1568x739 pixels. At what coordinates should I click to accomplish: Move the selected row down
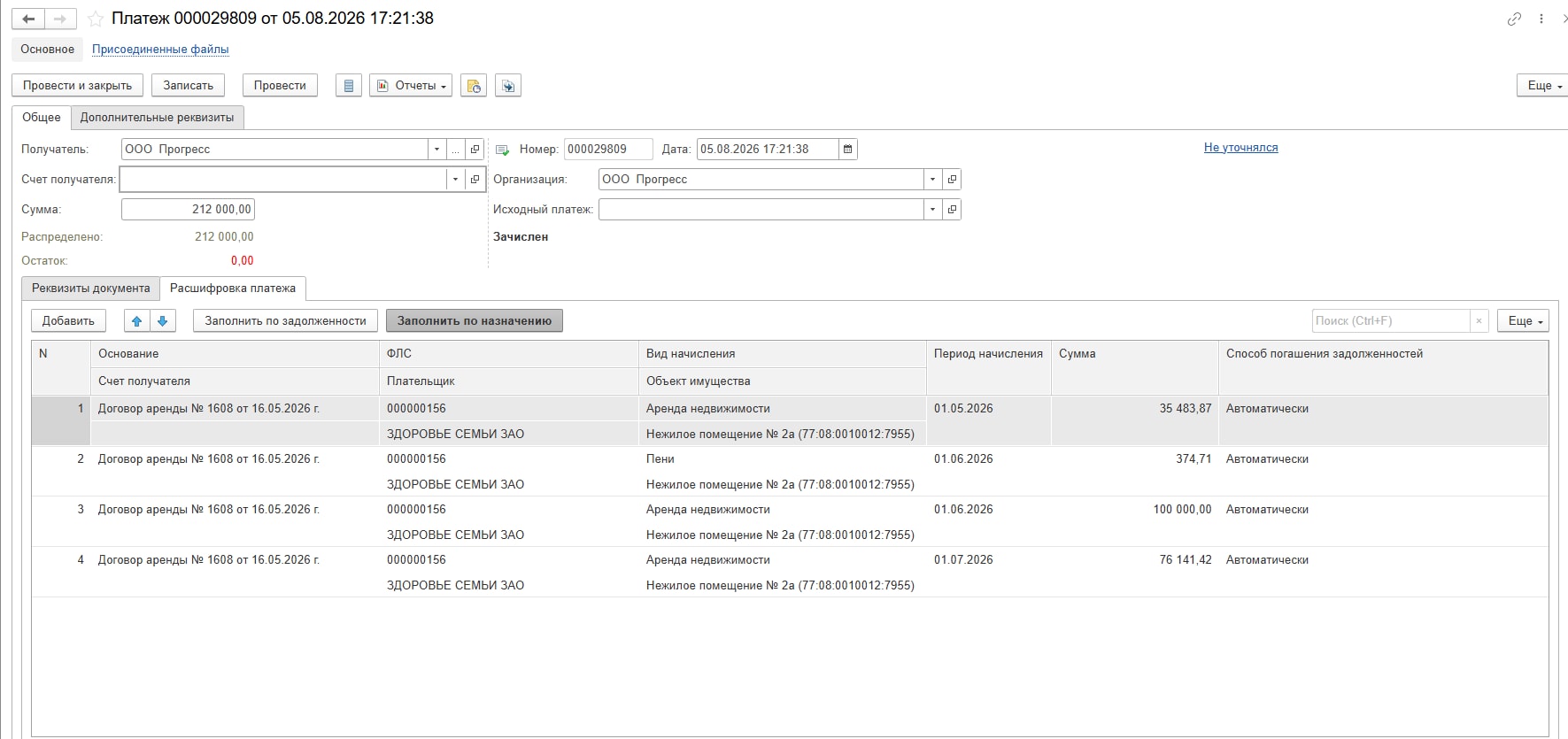163,321
